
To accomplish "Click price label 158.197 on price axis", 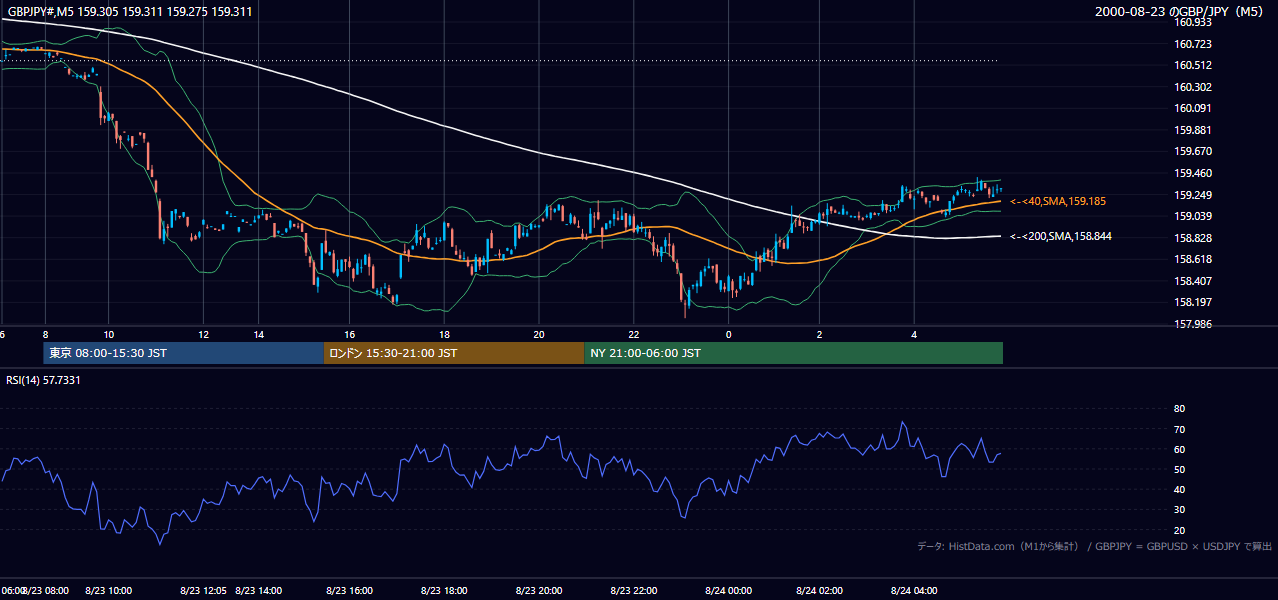I will click(1194, 302).
